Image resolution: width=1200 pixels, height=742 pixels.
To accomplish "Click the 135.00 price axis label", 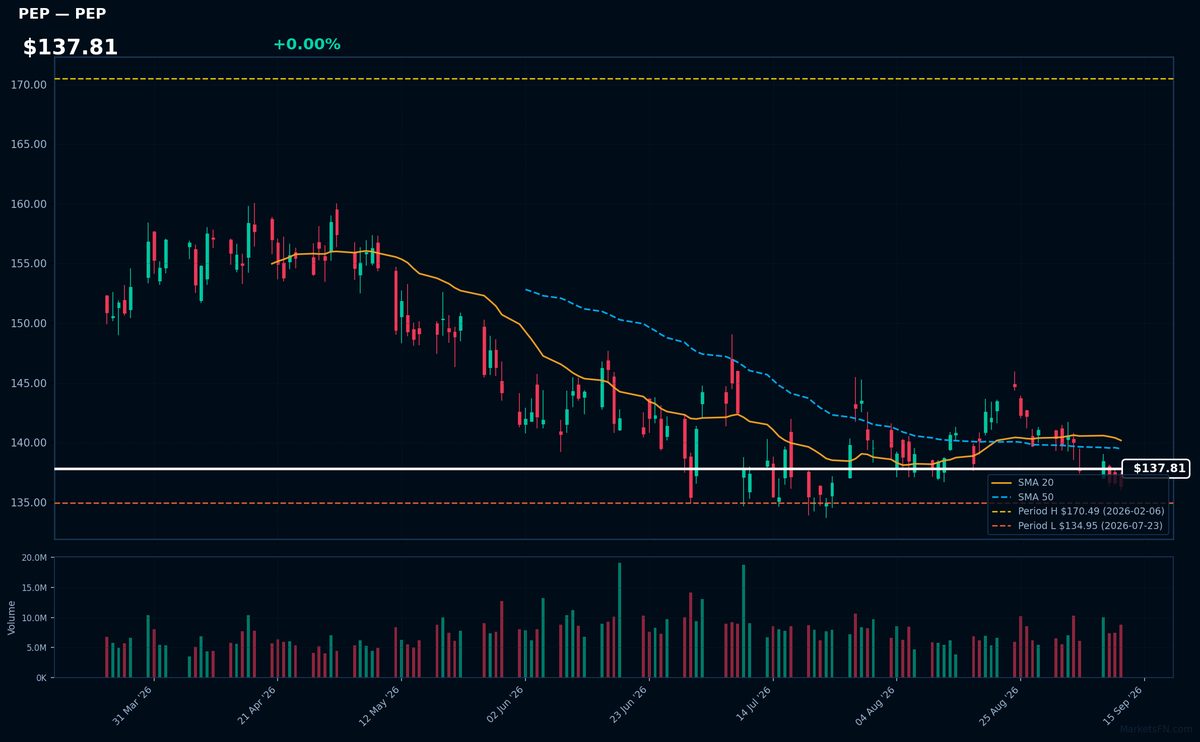I will (29, 503).
